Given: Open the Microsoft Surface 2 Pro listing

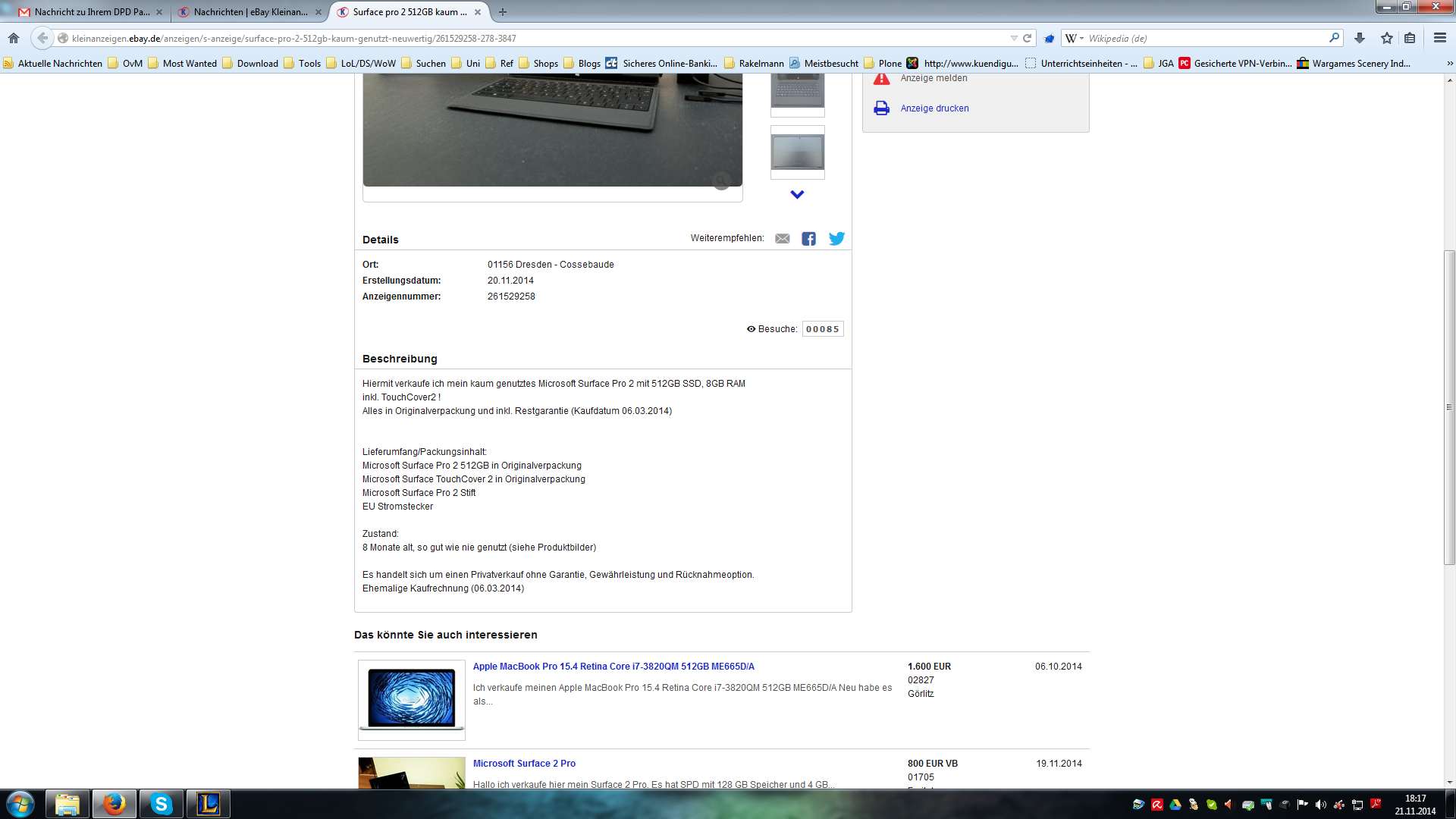Looking at the screenshot, I should tap(524, 764).
